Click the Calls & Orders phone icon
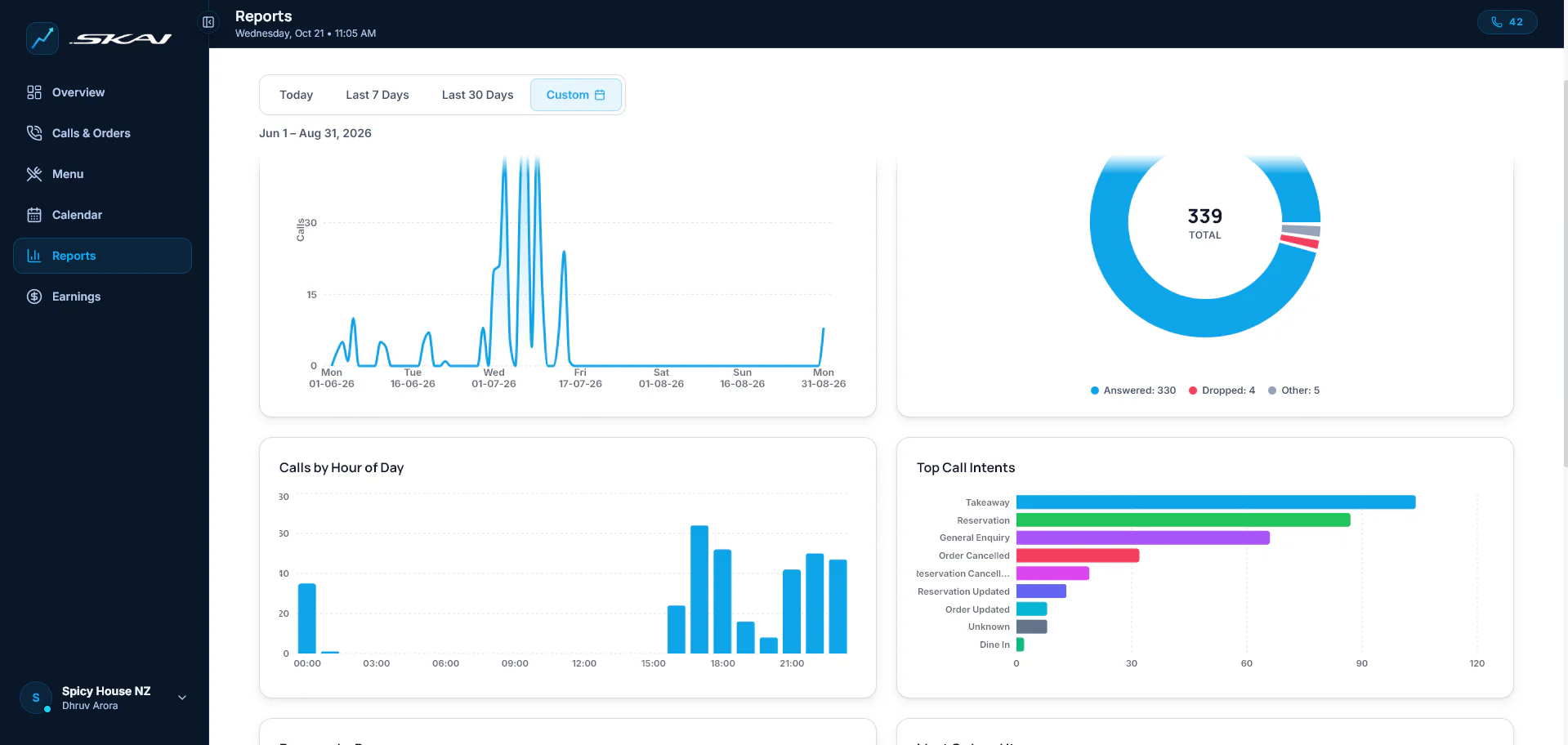Image resolution: width=1568 pixels, height=745 pixels. (x=34, y=133)
